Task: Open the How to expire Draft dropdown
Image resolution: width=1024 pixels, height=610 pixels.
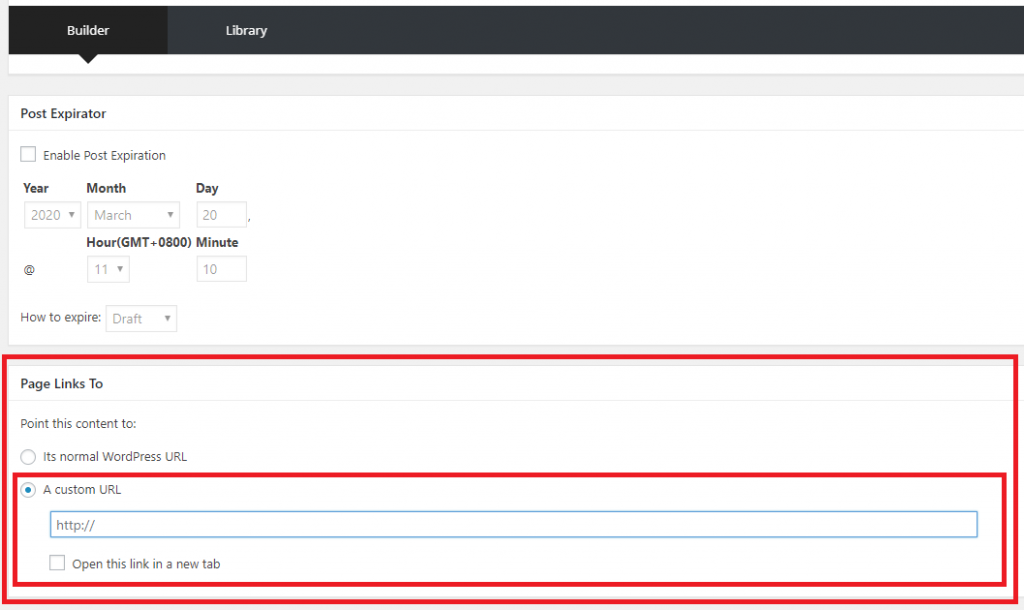Action: pos(141,319)
